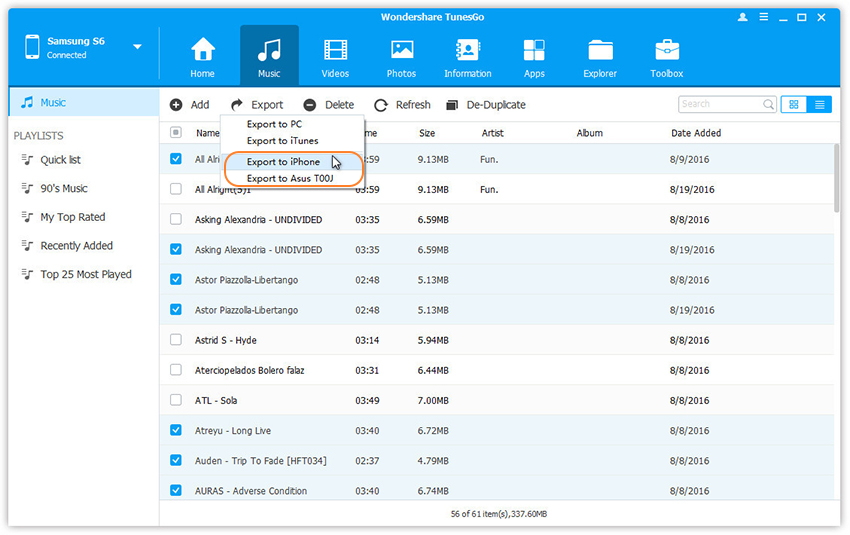Uncheck Asking Alexandria row dated 8/19/2016
The image size is (850, 535).
coord(176,249)
